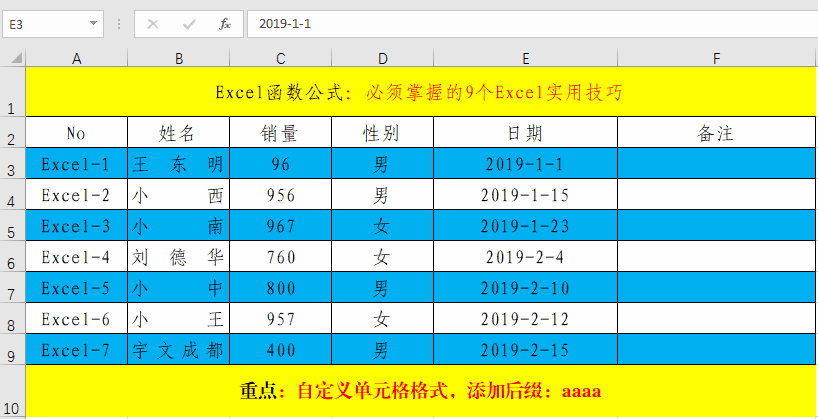Select date cell 2019-1-23
Viewport: 818px width, 419px height.
click(x=525, y=225)
